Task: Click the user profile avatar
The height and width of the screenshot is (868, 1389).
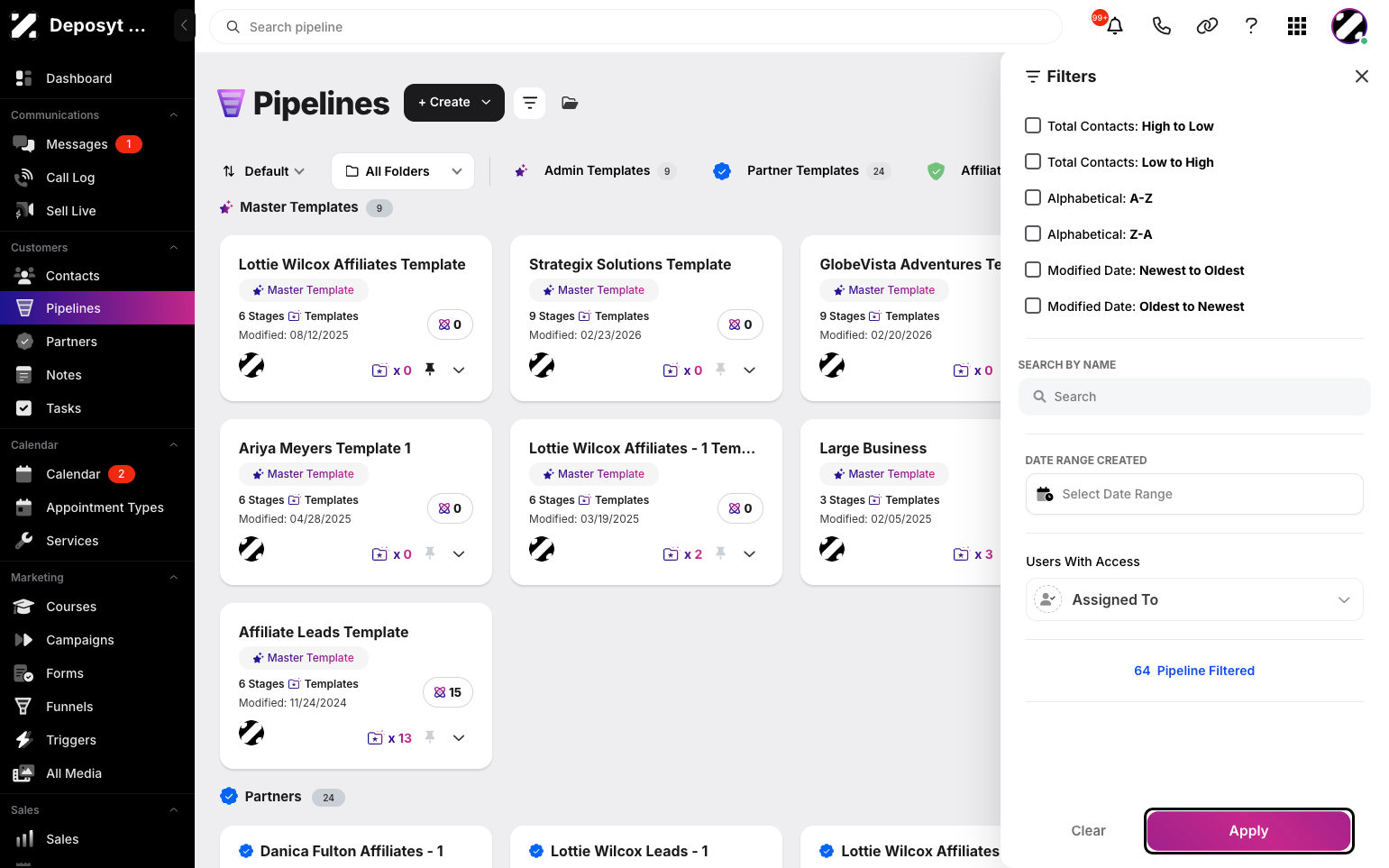Action: click(x=1349, y=26)
